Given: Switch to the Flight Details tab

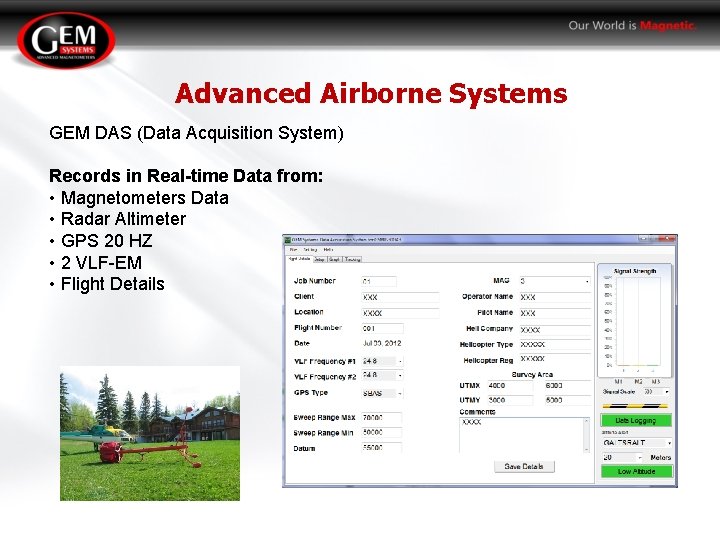Looking at the screenshot, I should coord(299,259).
